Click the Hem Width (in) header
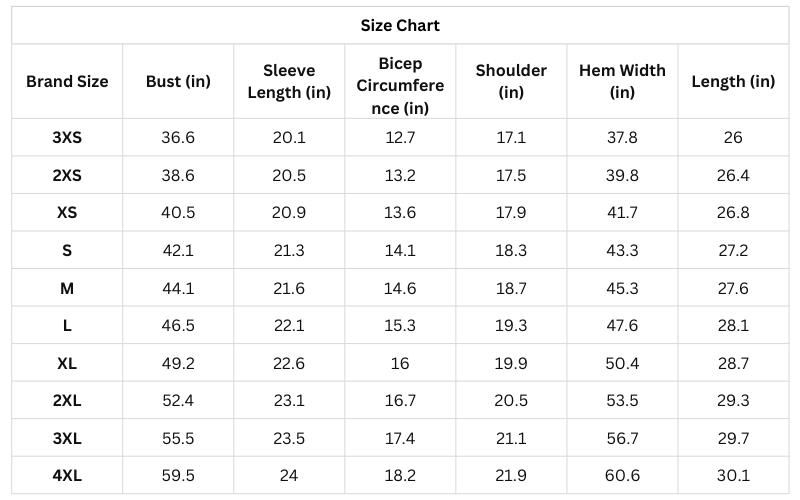Image resolution: width=800 pixels, height=500 pixels. coord(622,81)
